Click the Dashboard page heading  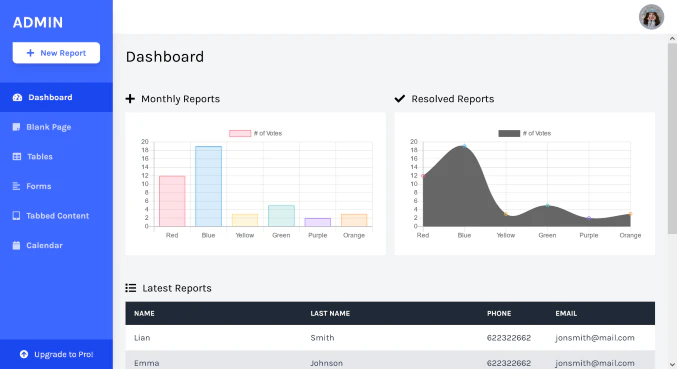(x=165, y=57)
